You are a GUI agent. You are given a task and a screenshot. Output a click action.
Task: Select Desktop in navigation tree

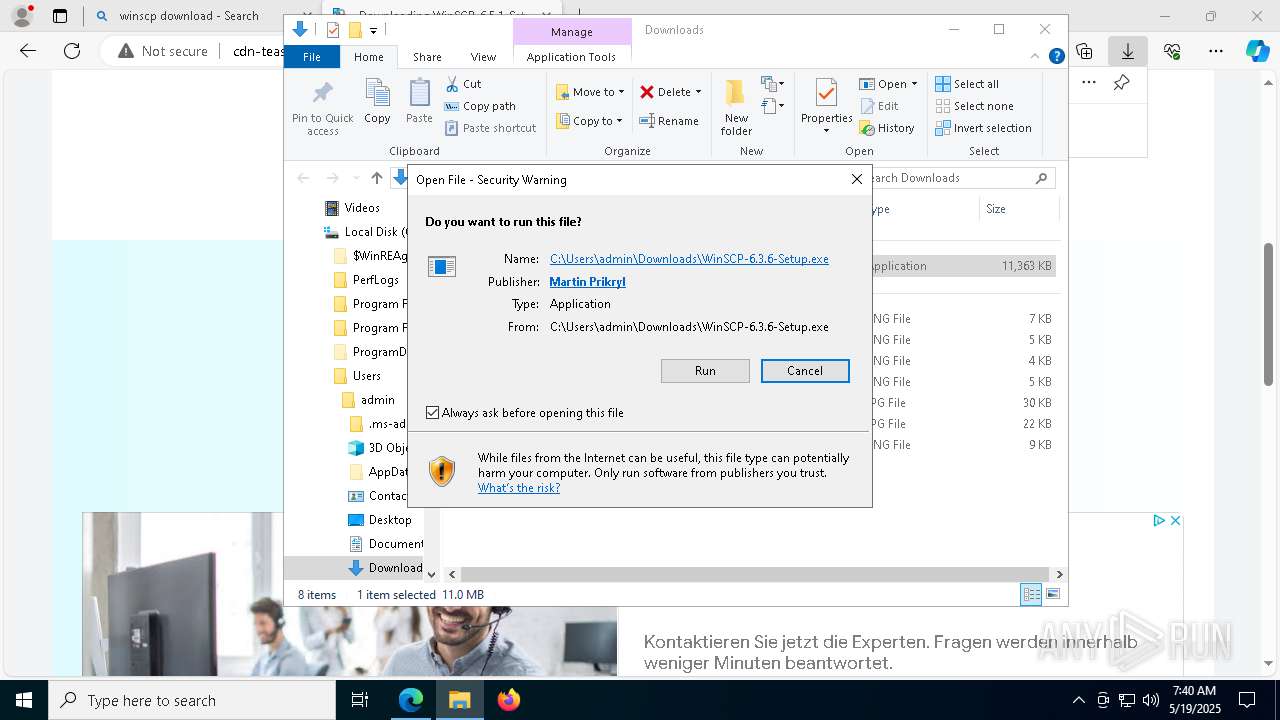point(389,520)
